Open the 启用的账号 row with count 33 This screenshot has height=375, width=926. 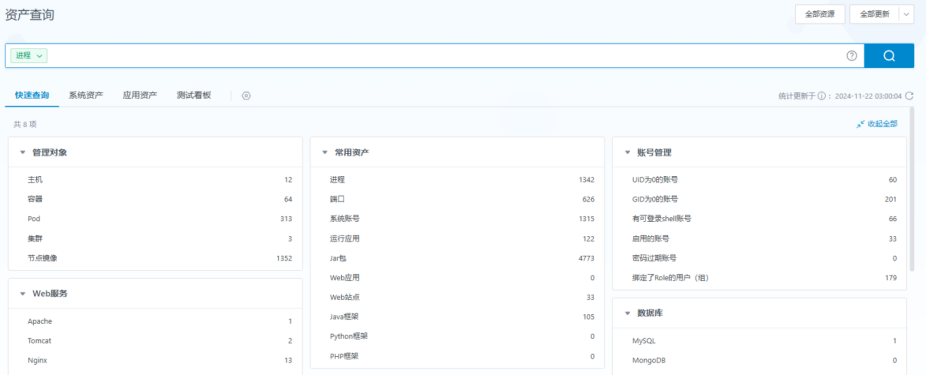tap(759, 239)
